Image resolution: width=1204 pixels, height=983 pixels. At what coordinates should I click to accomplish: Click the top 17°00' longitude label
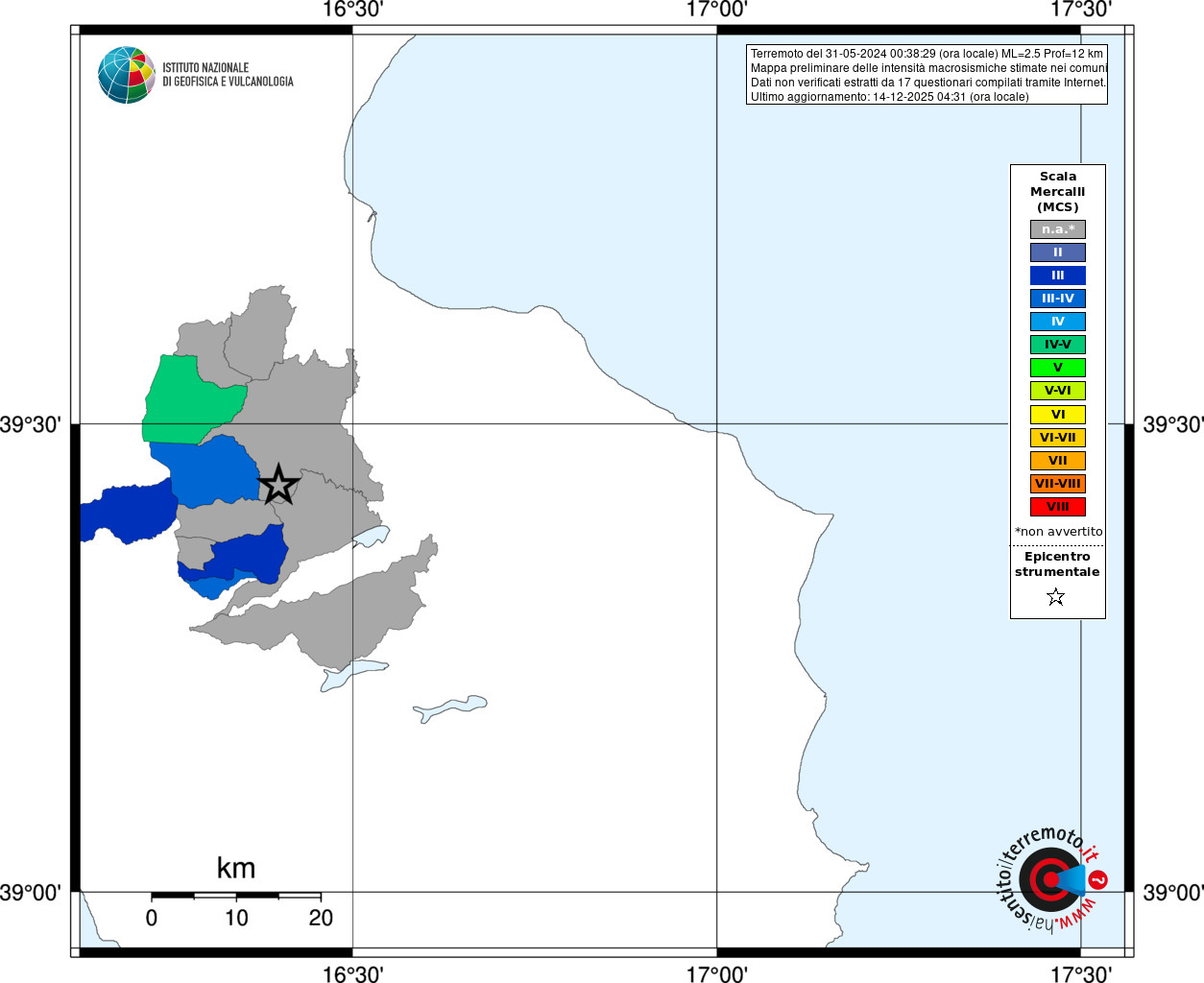tap(717, 10)
